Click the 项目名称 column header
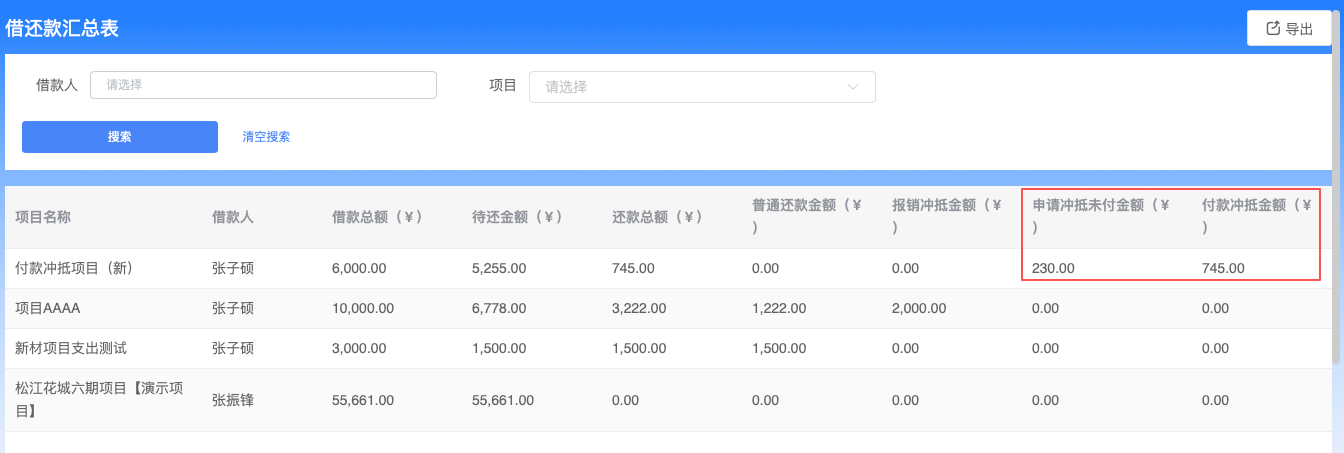1344x453 pixels. [x=43, y=217]
